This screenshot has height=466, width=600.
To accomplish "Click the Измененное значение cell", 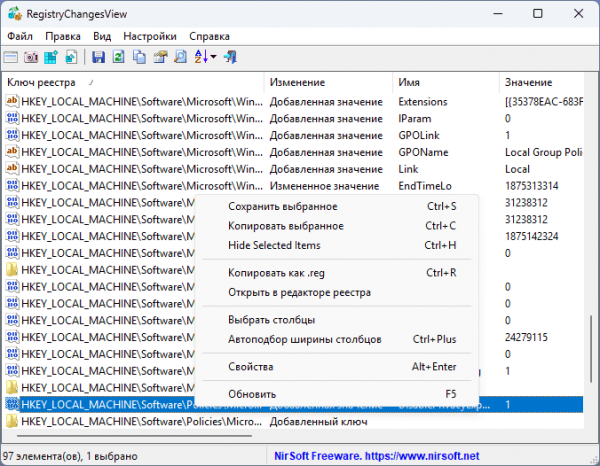I will [324, 186].
